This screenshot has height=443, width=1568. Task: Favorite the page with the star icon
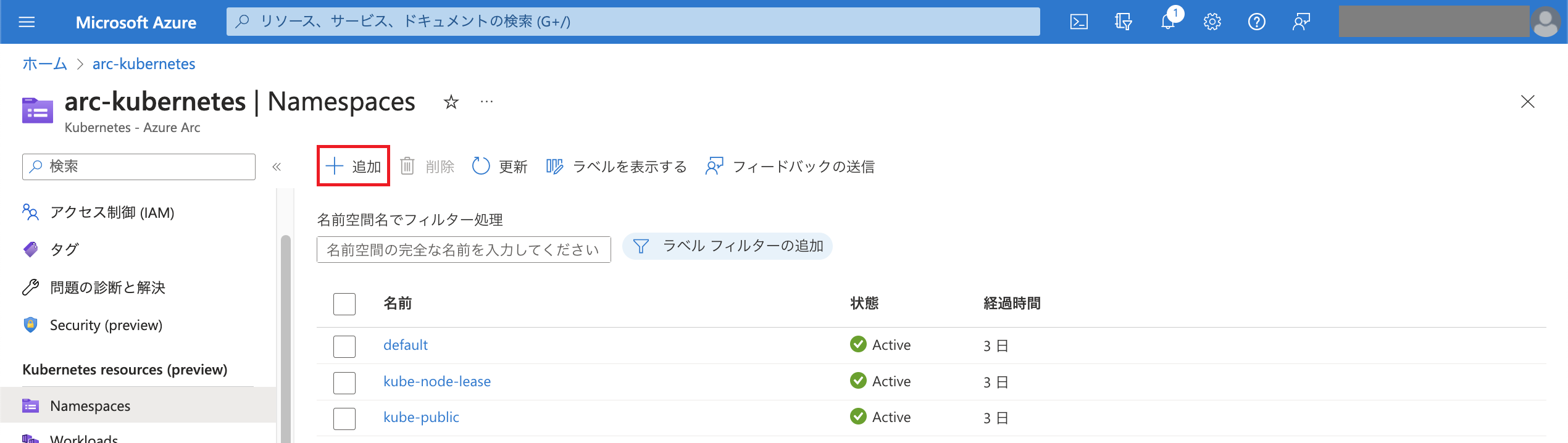pos(451,102)
